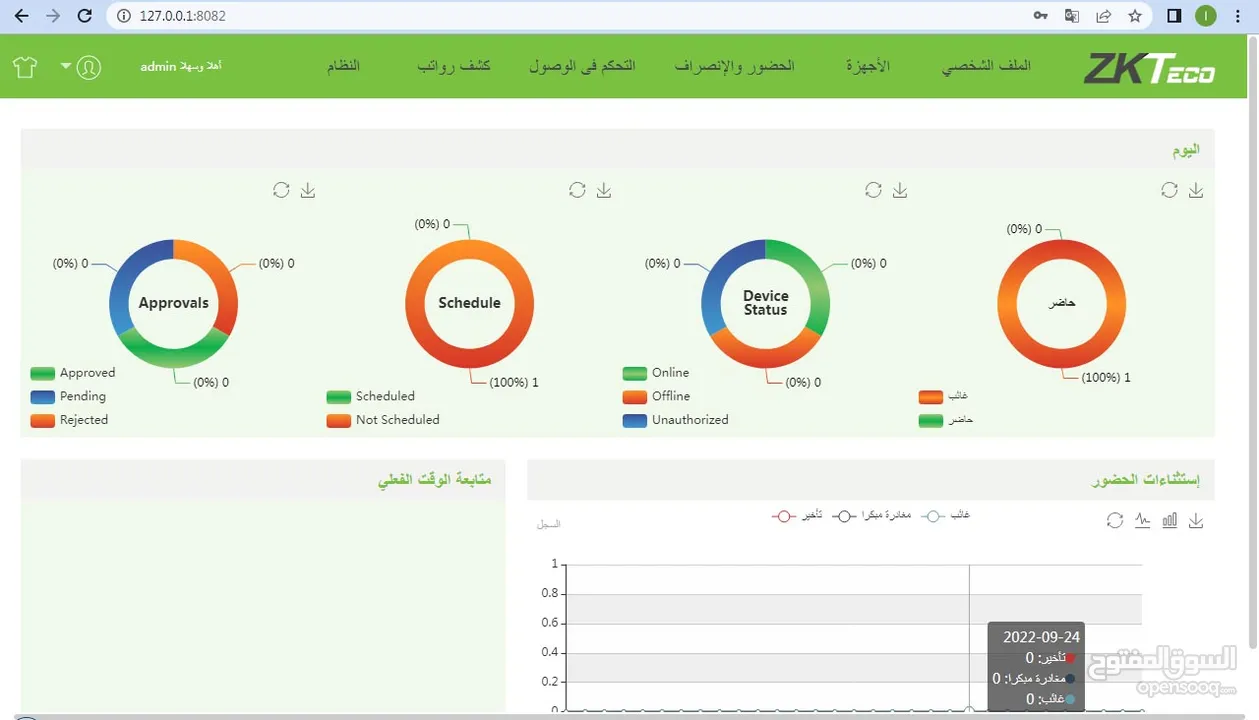1259x720 pixels.
Task: Toggle the Approved legend entry
Action: pyautogui.click(x=73, y=373)
